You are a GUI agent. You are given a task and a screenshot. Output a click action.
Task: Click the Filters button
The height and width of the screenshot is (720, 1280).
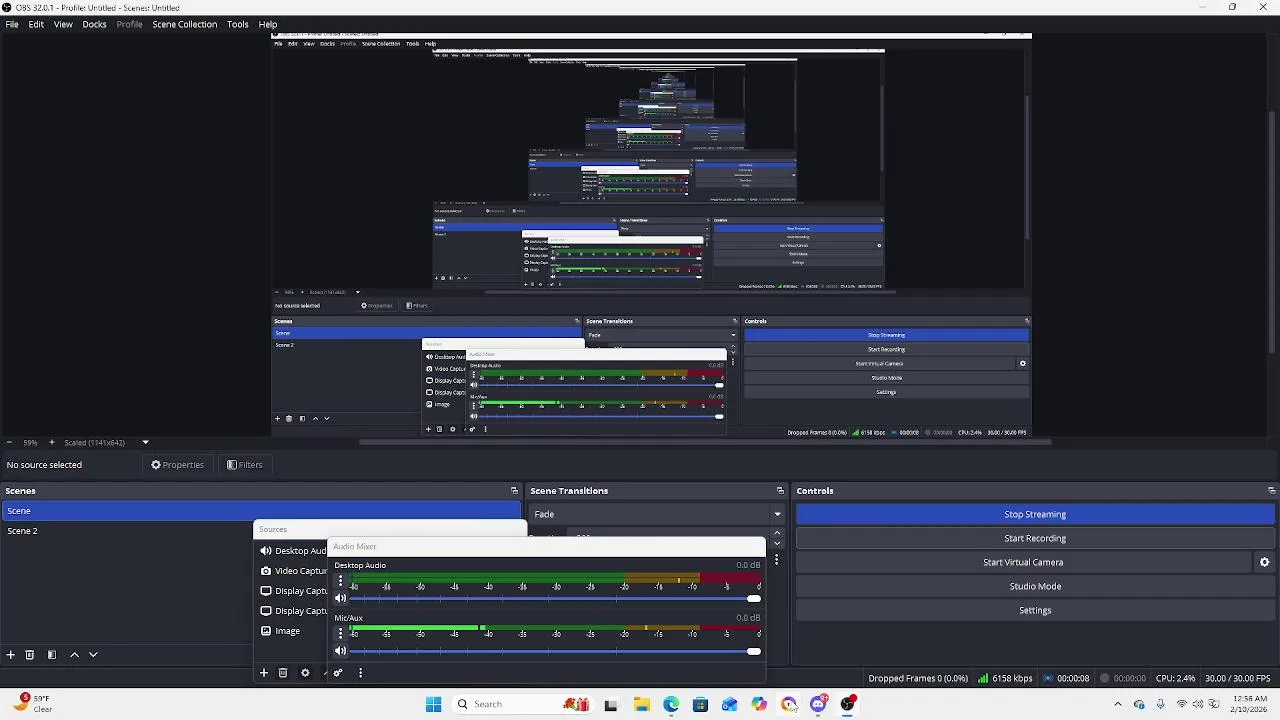click(x=244, y=465)
